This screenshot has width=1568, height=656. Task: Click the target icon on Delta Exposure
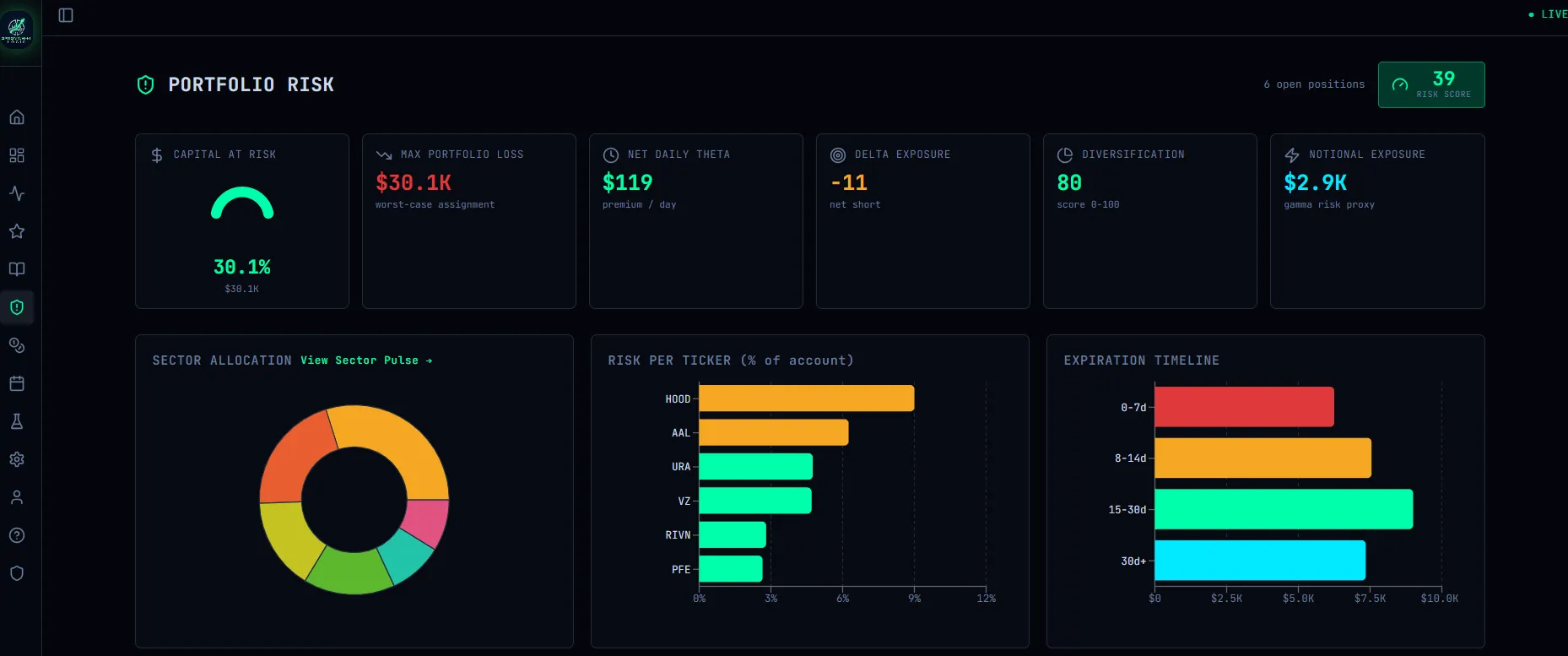coord(838,155)
